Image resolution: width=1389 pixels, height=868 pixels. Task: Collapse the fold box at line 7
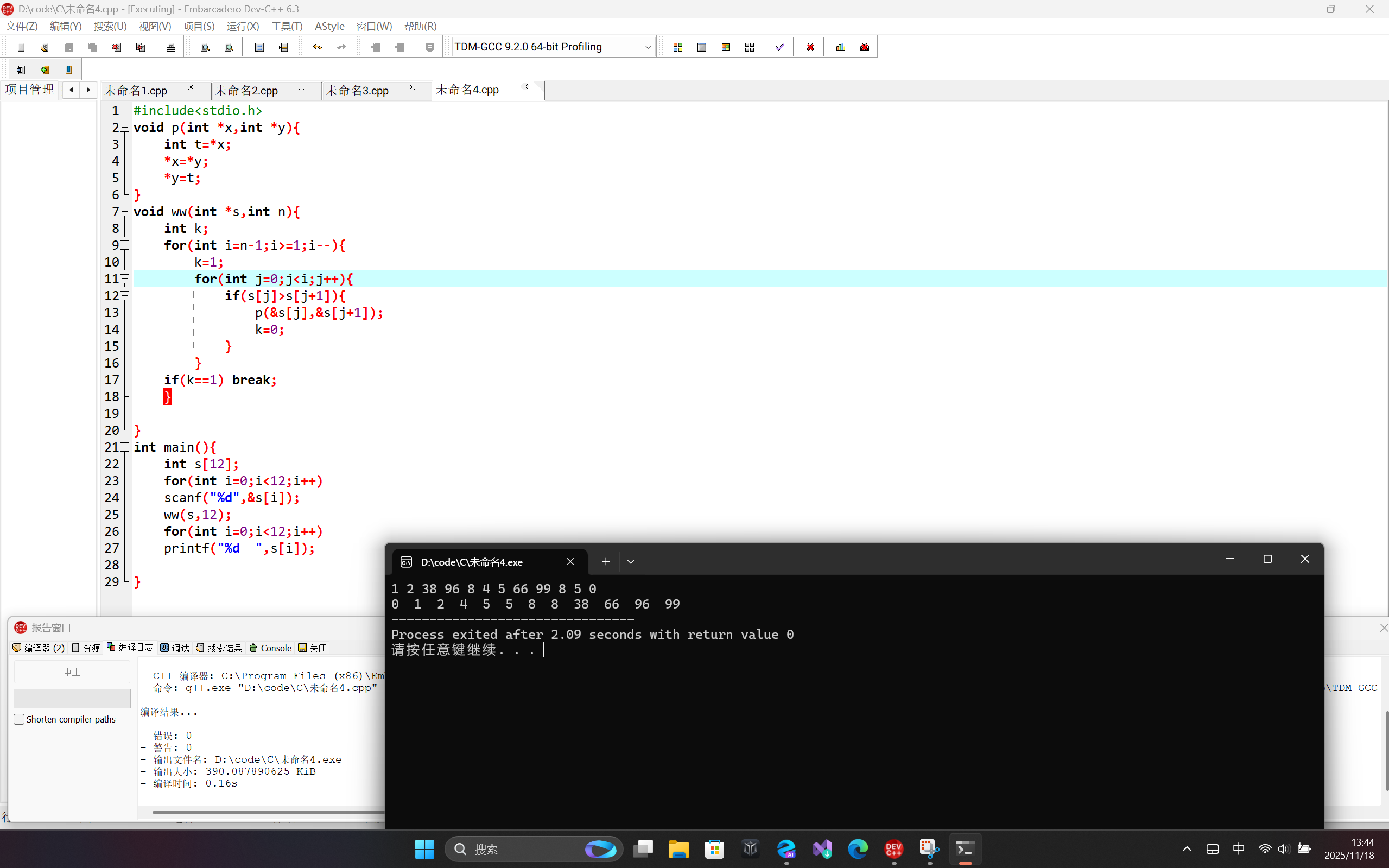coord(124,212)
